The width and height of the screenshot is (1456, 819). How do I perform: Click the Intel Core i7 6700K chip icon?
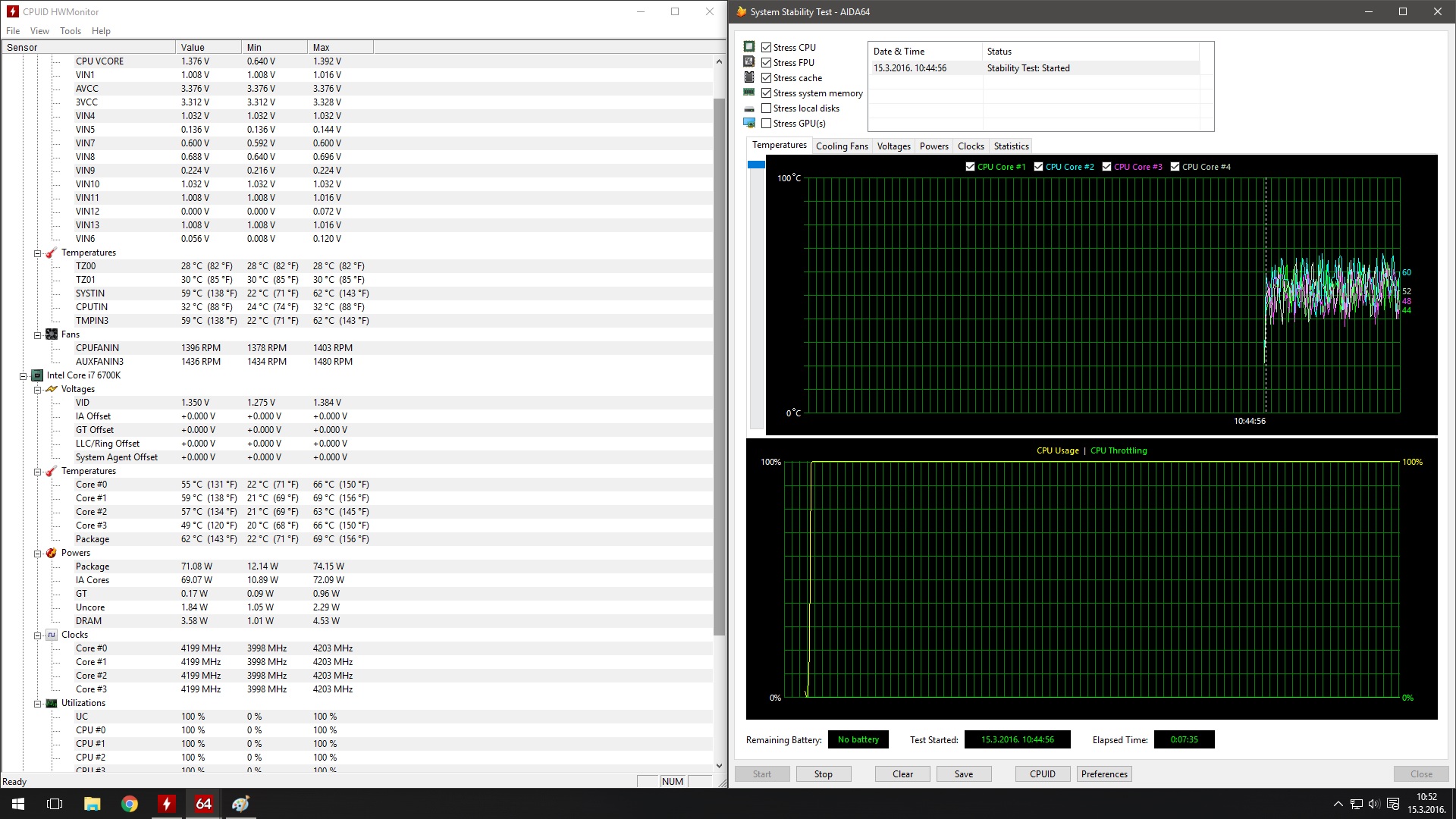36,375
